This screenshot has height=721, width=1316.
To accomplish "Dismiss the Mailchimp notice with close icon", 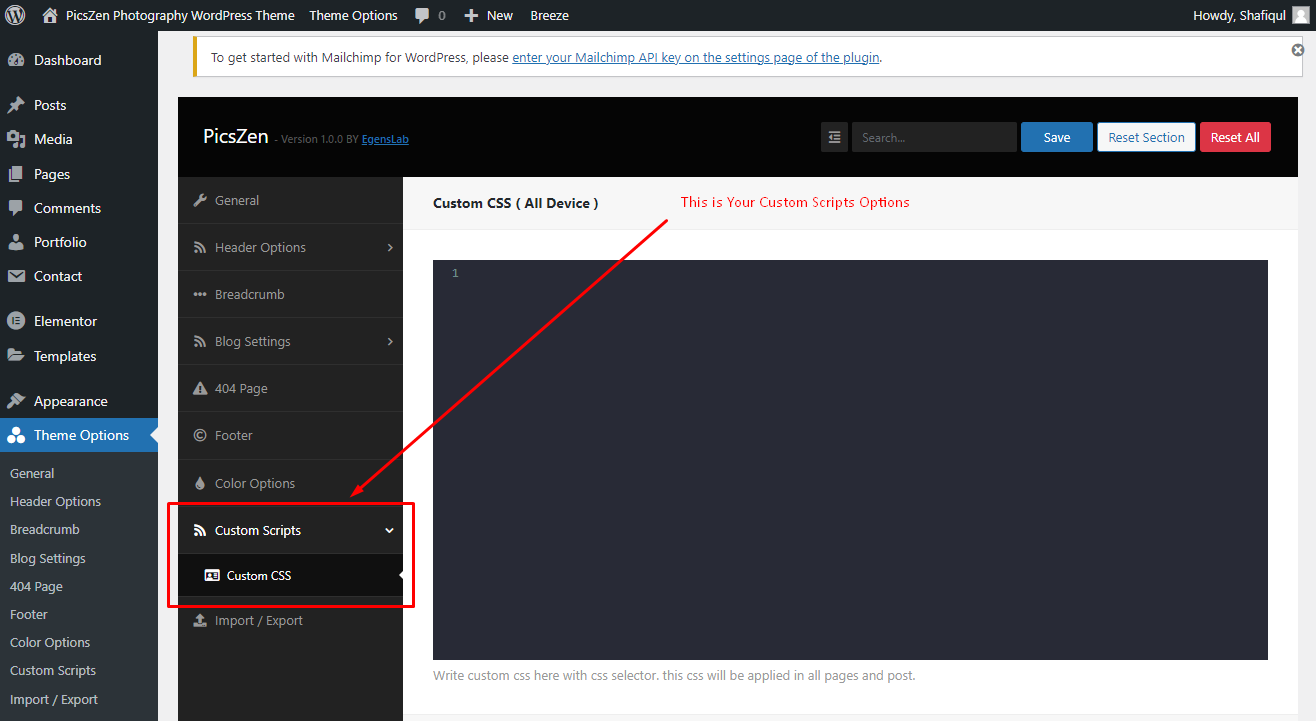I will click(x=1297, y=49).
